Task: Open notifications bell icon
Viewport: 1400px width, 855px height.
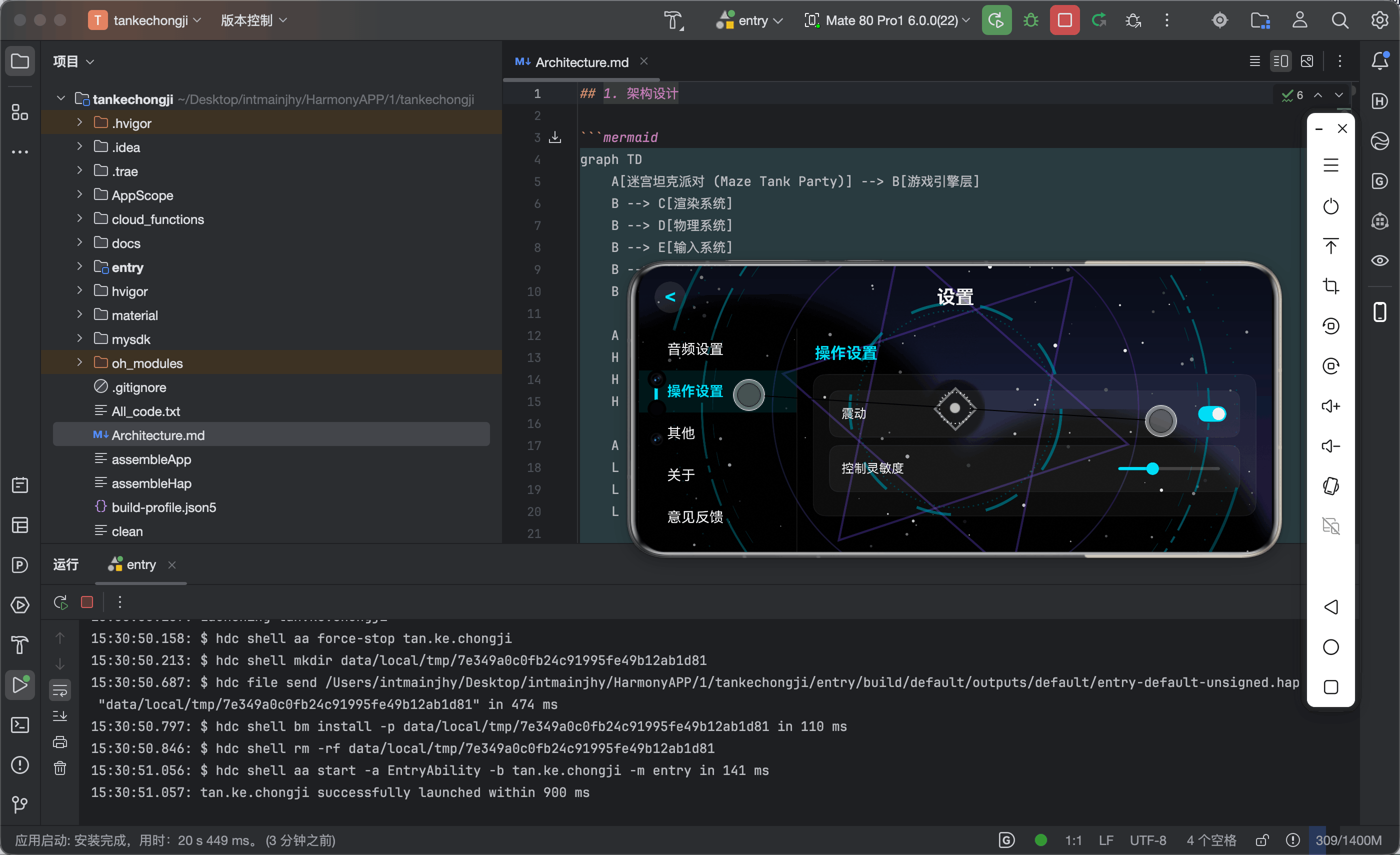Action: tap(1379, 61)
